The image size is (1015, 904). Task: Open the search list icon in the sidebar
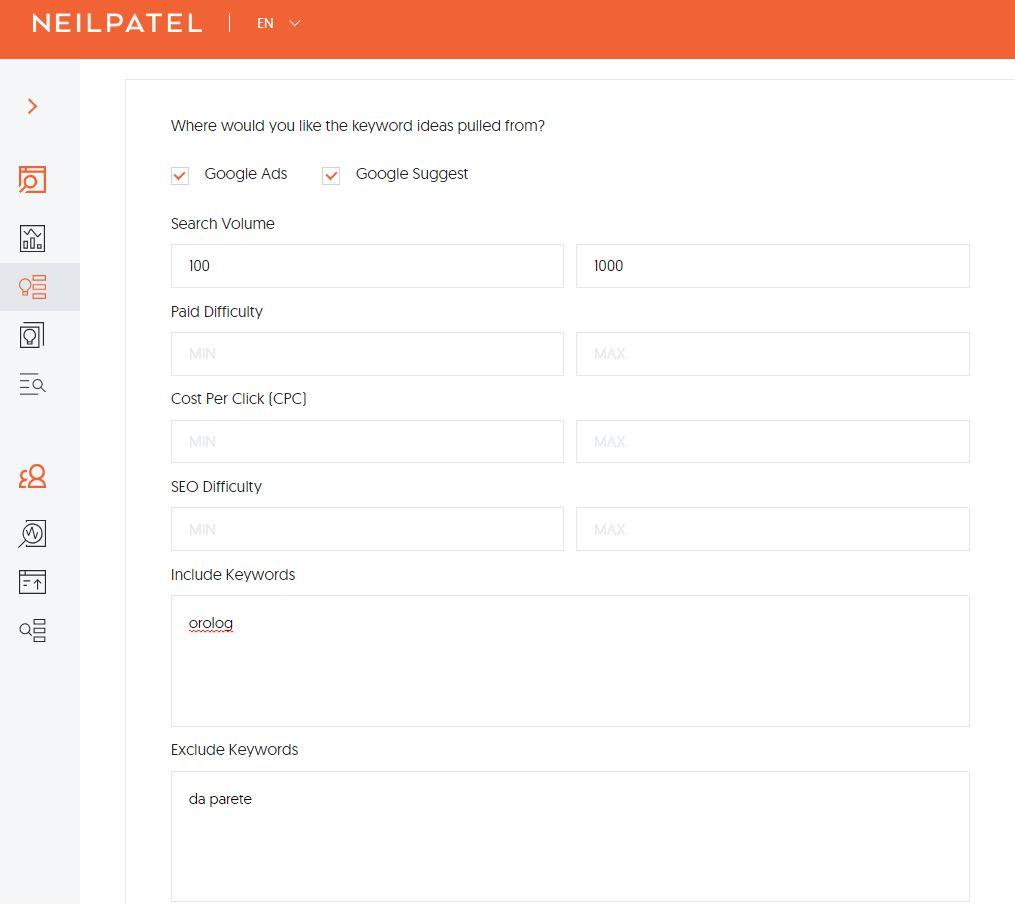point(32,630)
